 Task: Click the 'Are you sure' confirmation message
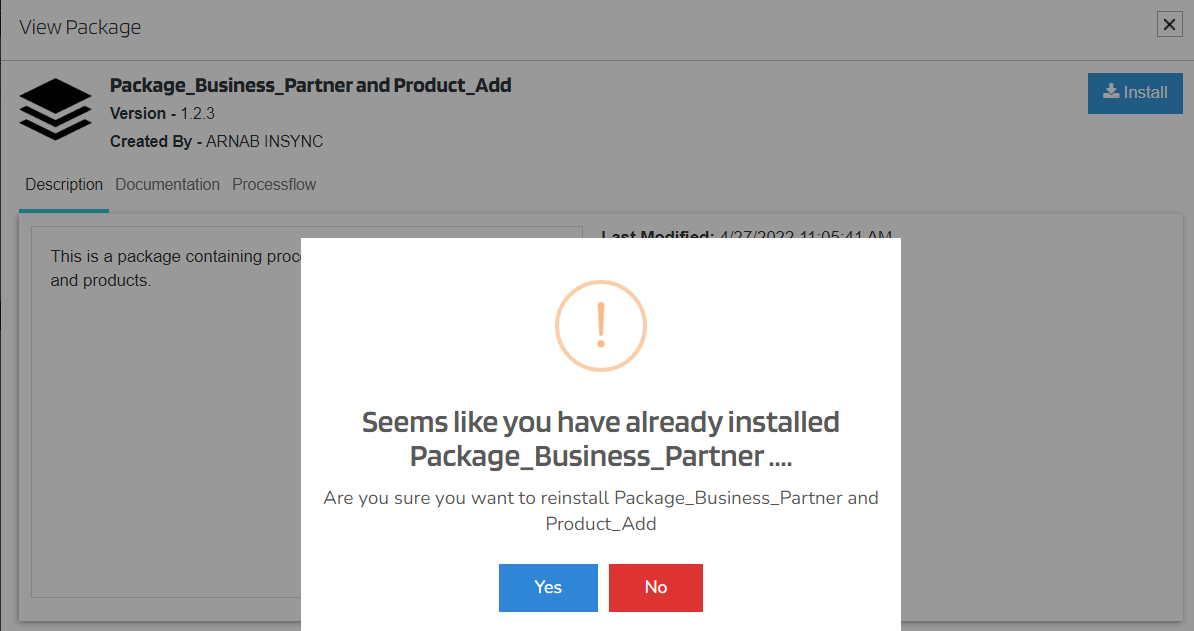point(600,510)
